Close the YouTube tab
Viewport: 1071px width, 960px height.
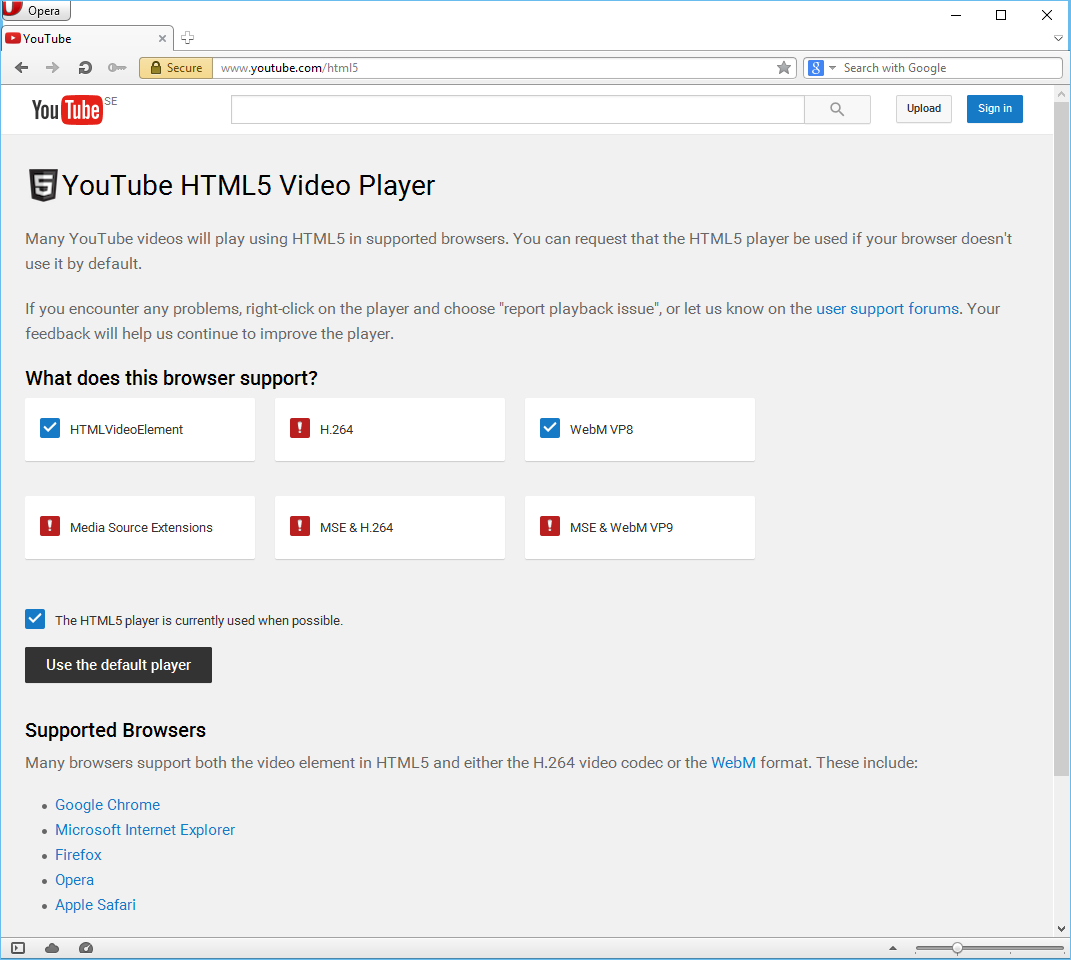[162, 38]
